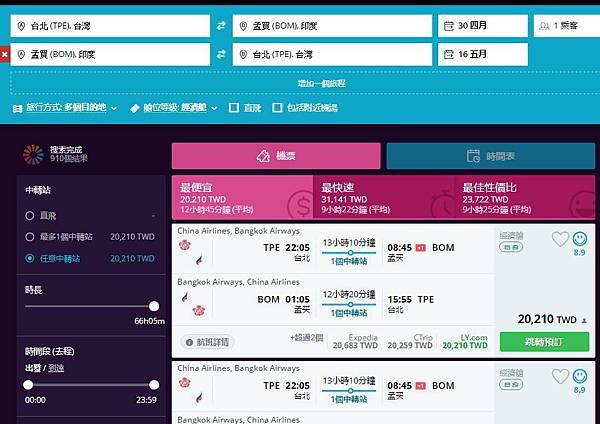Click baggage badge under second 經濟艙 label

(511, 385)
